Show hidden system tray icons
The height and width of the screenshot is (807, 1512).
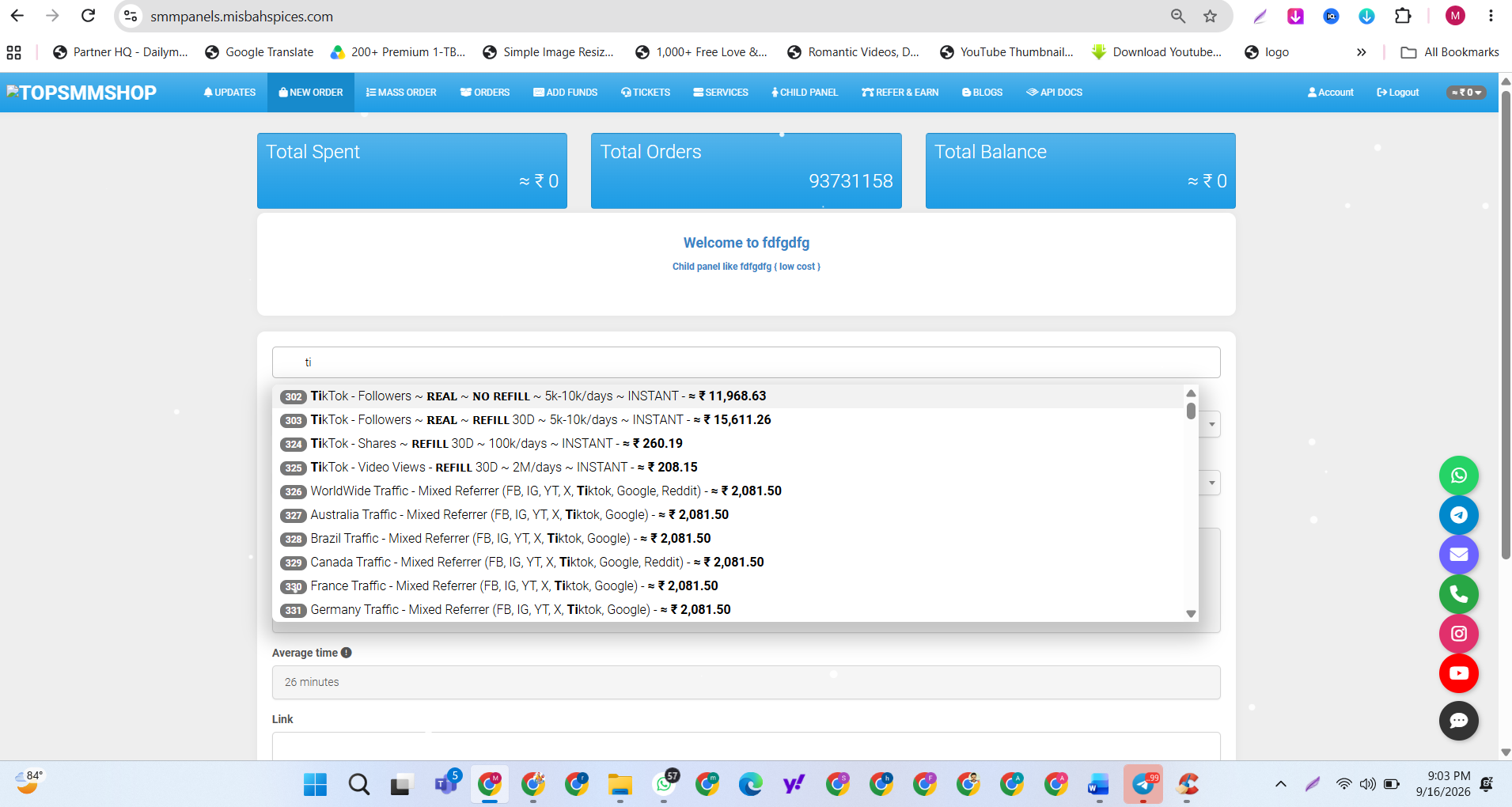click(x=1280, y=784)
